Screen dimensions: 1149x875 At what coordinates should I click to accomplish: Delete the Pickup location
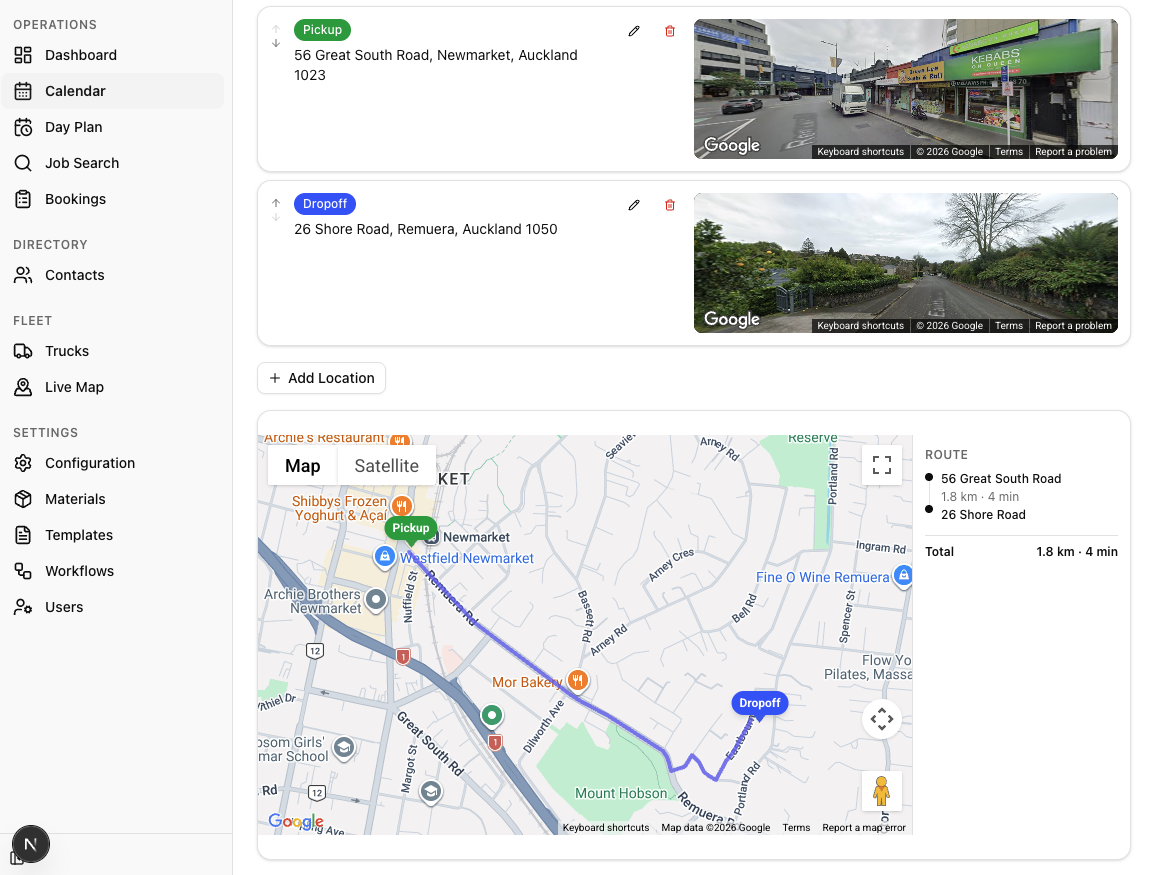point(670,31)
